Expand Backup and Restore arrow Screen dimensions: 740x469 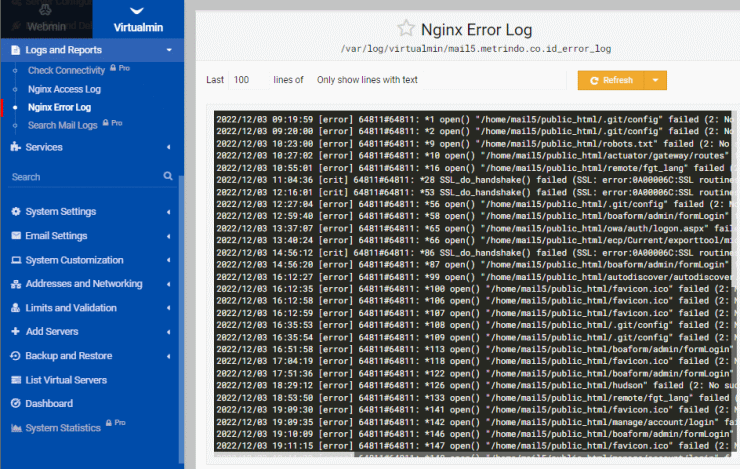(168, 356)
